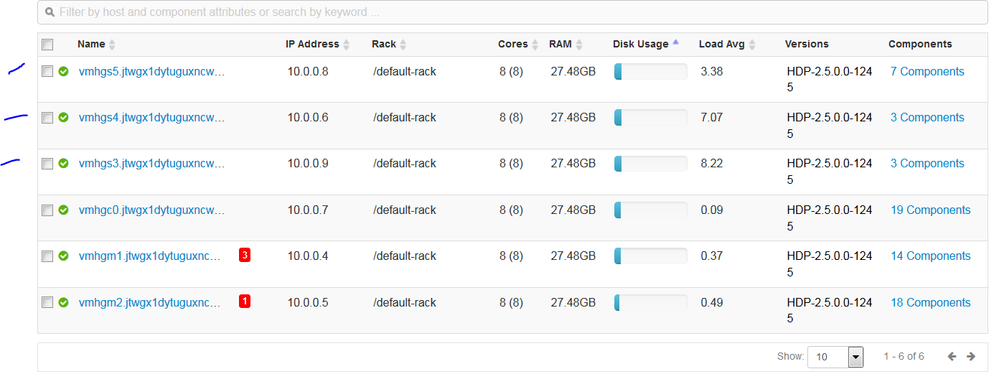This screenshot has width=999, height=387.
Task: Toggle the select-all hosts checkbox in header
Action: (x=47, y=45)
